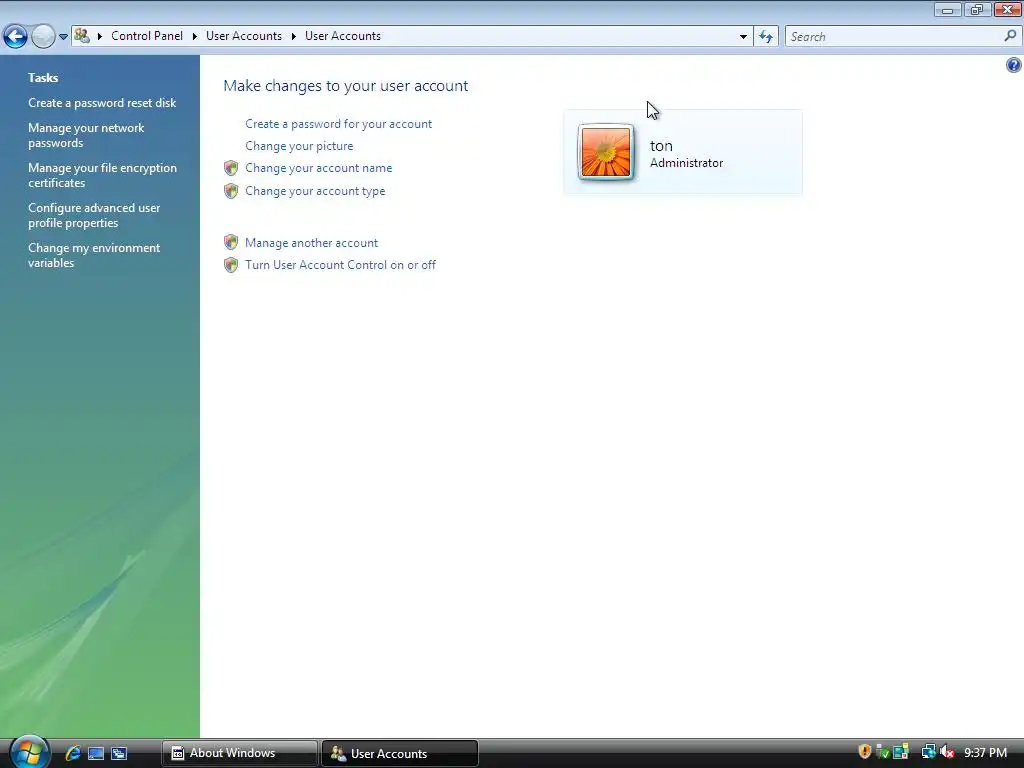
Task: Click shield icon beside Manage another account
Action: tap(231, 242)
